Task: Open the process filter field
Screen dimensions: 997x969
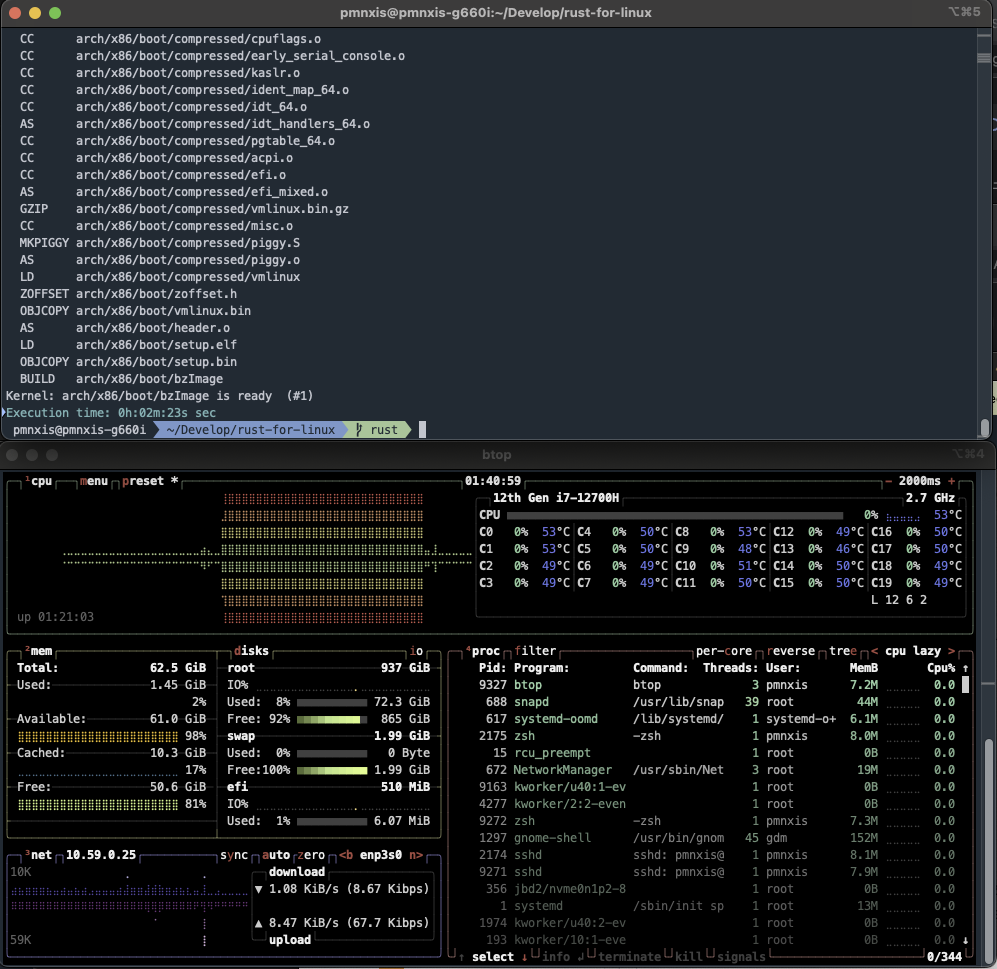Action: (x=535, y=651)
